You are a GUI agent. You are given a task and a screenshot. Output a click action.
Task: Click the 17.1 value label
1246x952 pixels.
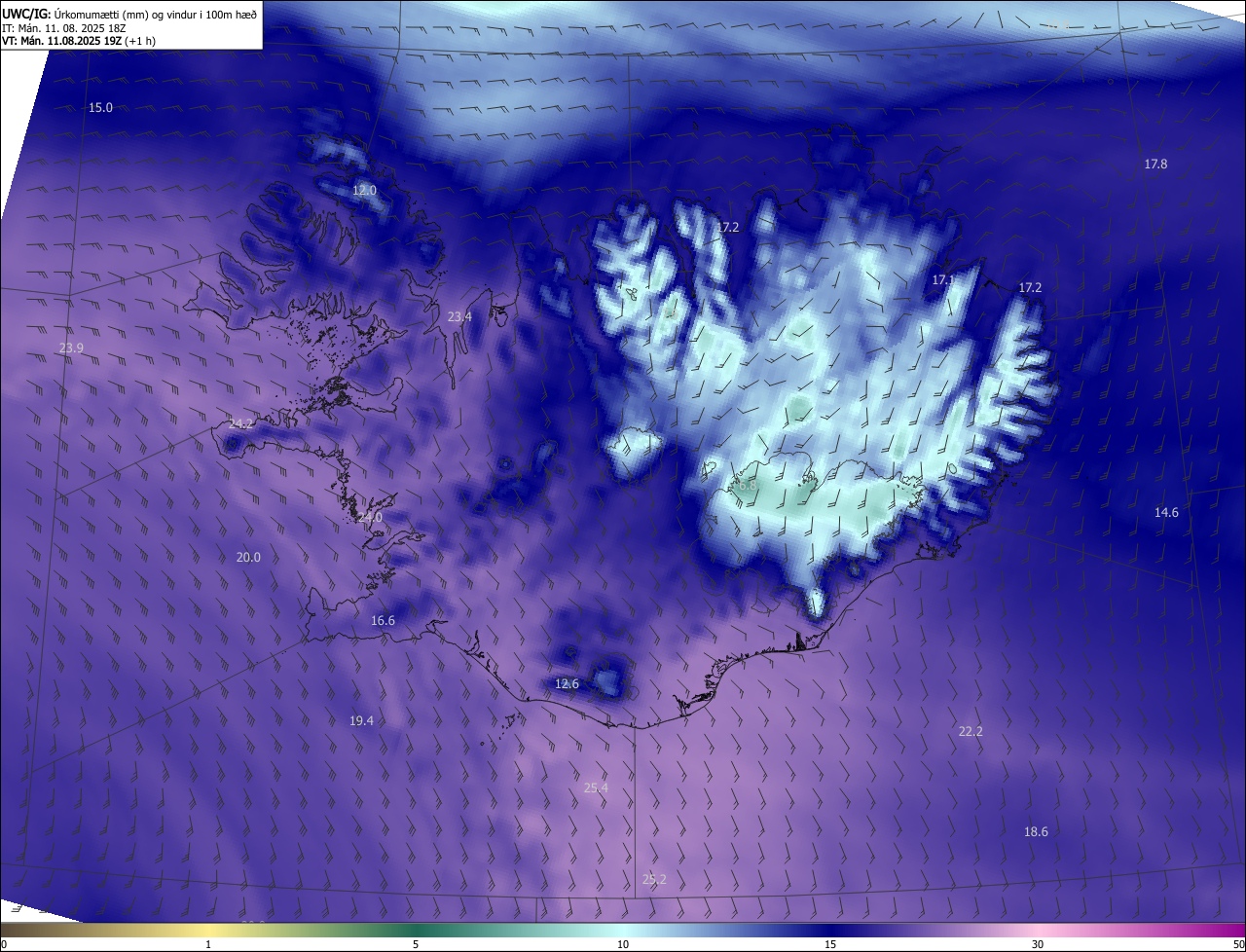coord(943,279)
